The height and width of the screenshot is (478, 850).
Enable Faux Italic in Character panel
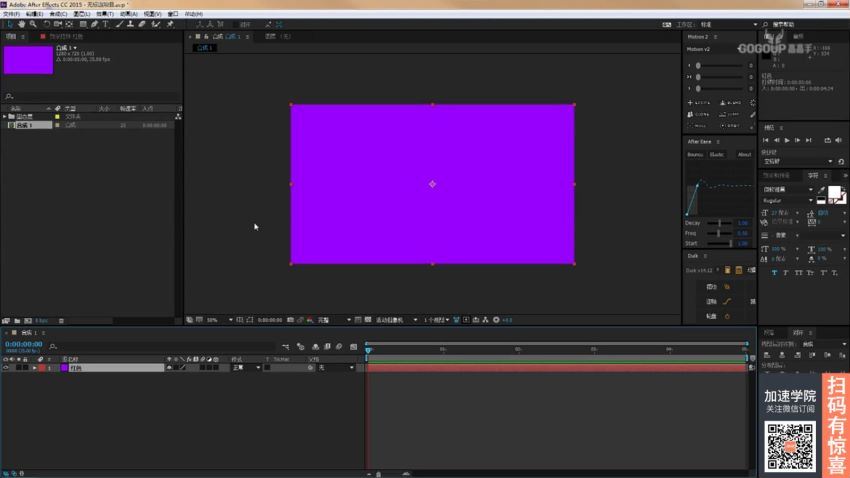pos(785,273)
